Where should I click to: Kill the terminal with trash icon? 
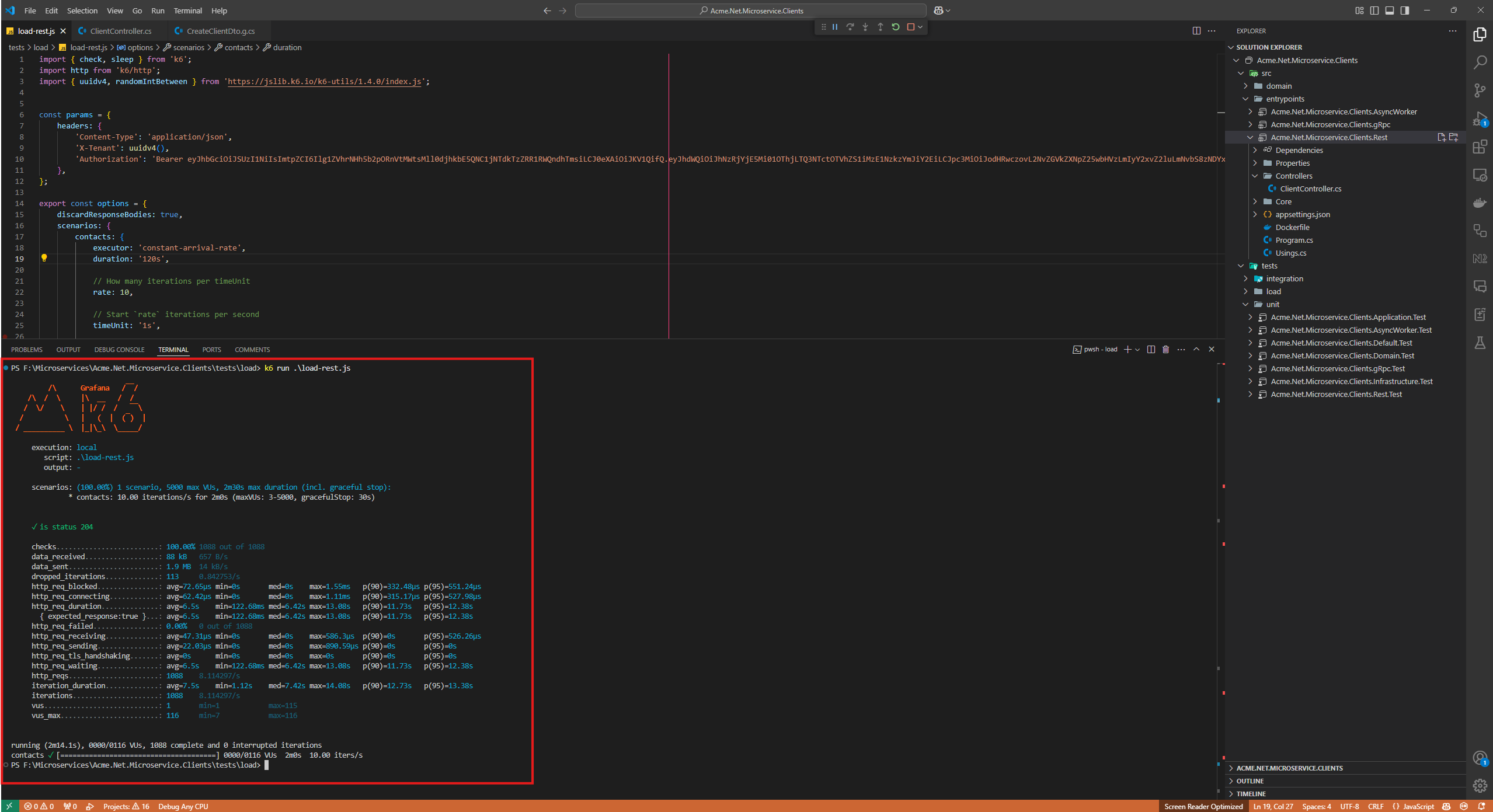point(1166,349)
